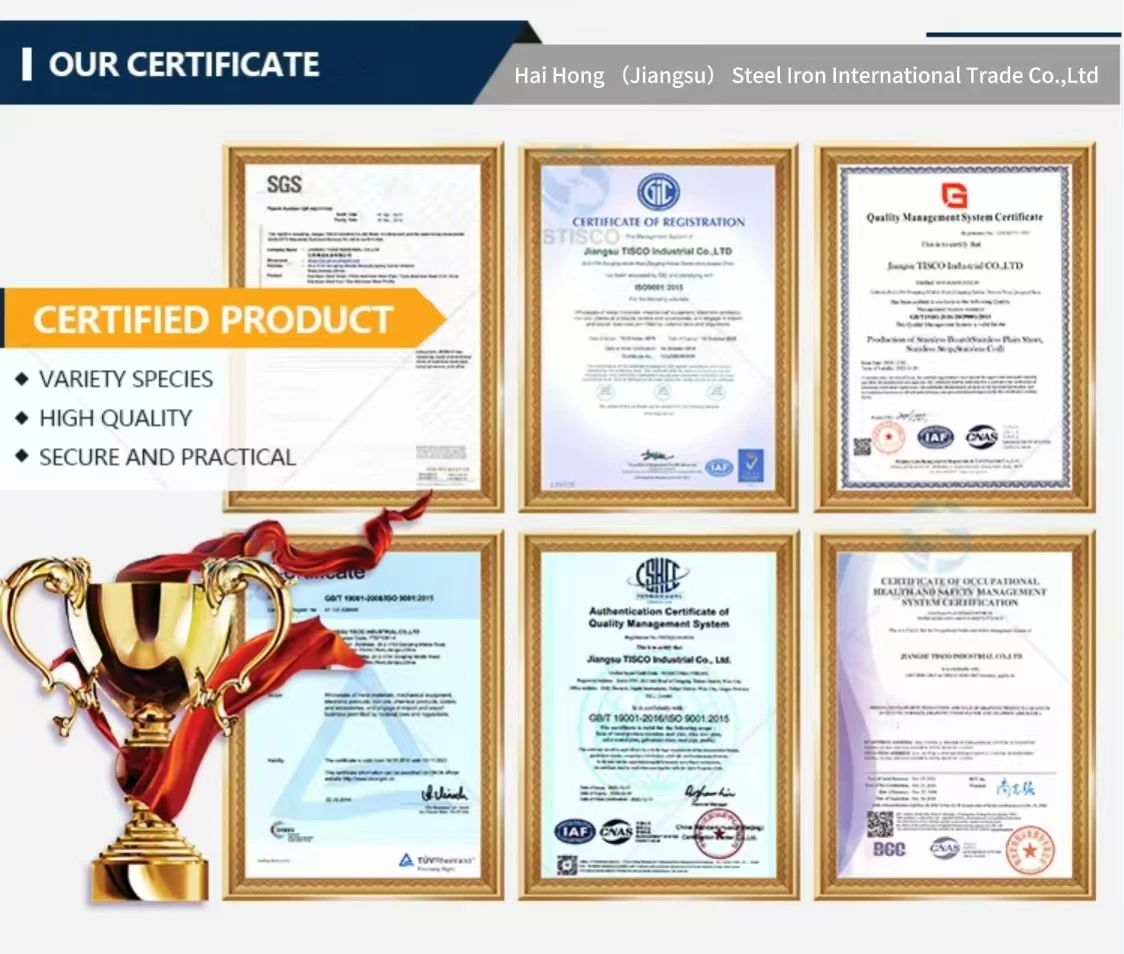Open the Quality Management System Certificate image
The height and width of the screenshot is (954, 1124).
pyautogui.click(x=954, y=328)
